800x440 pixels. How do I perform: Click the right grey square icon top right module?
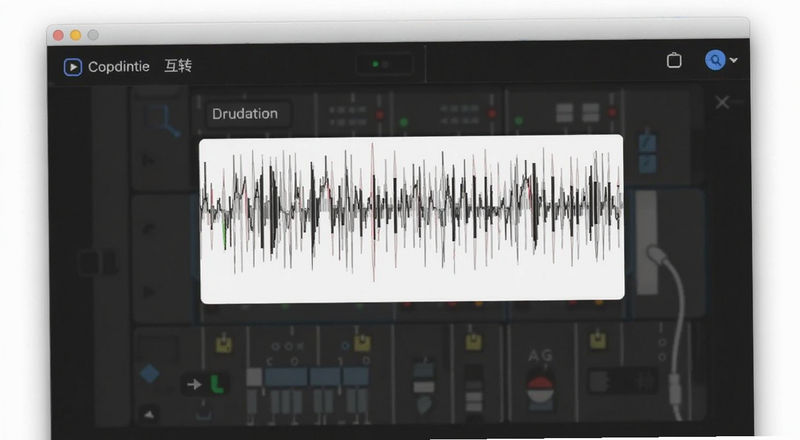590,113
